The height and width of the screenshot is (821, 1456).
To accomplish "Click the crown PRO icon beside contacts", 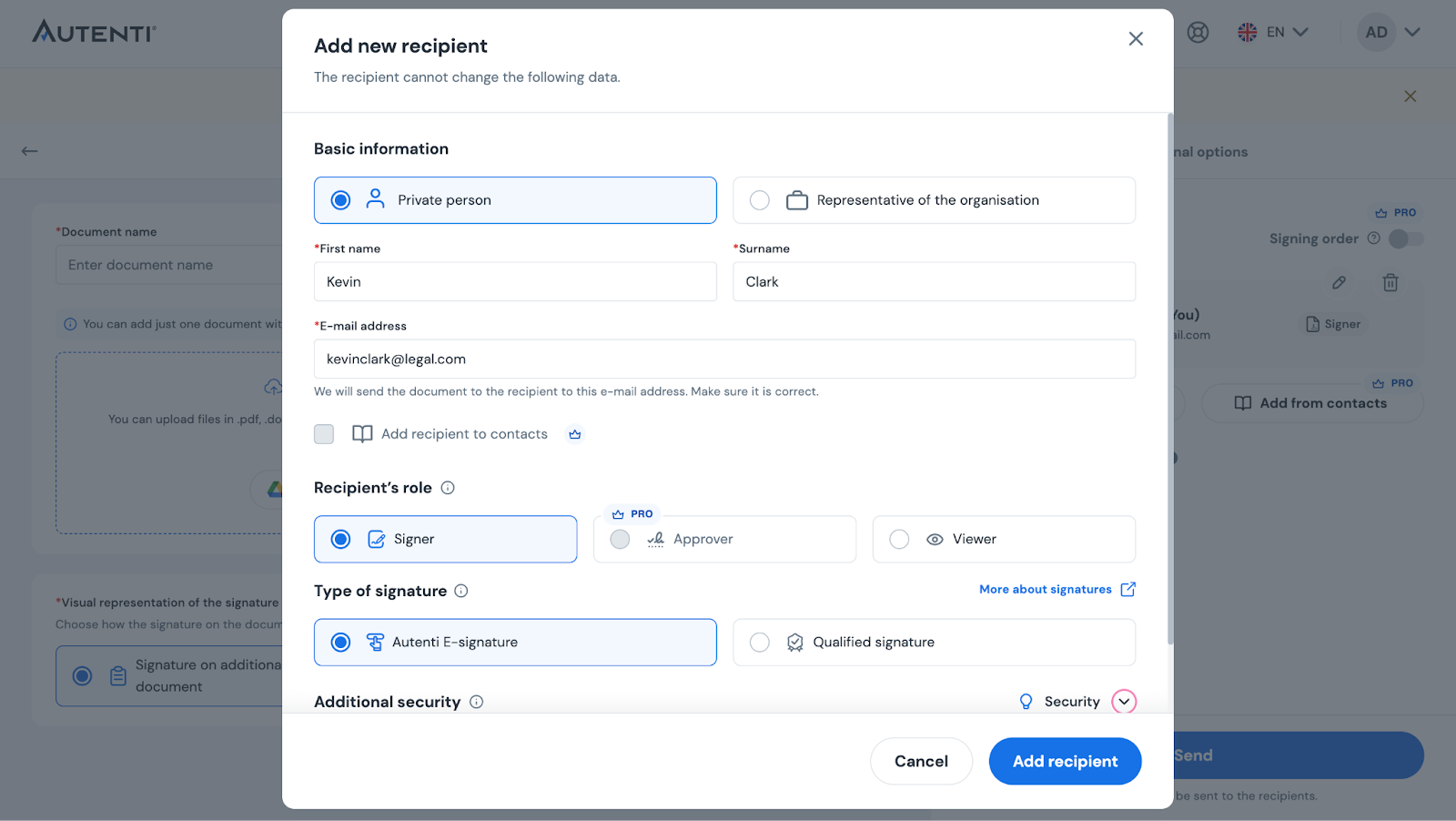I will [574, 434].
